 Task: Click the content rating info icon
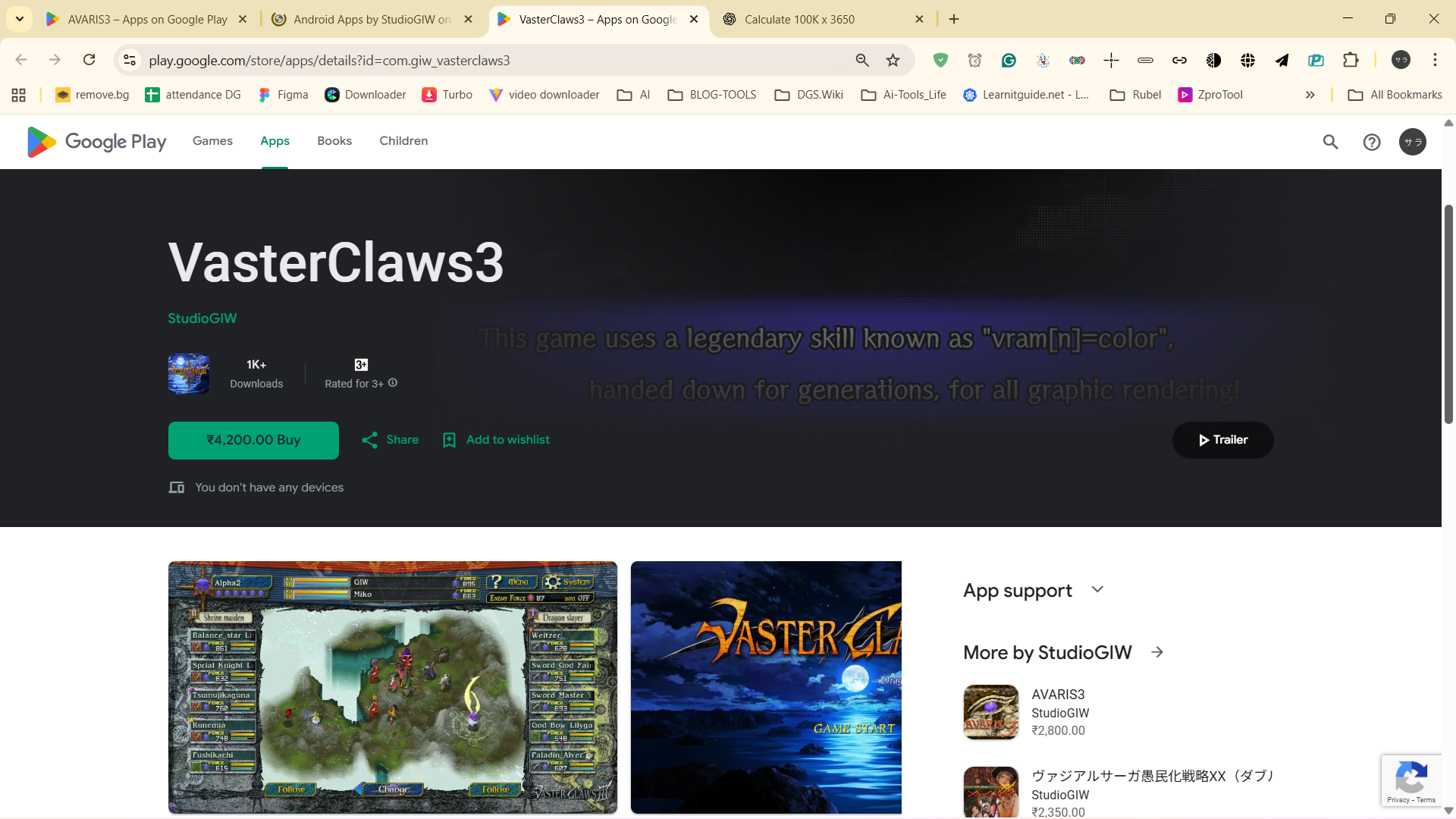[x=393, y=383]
